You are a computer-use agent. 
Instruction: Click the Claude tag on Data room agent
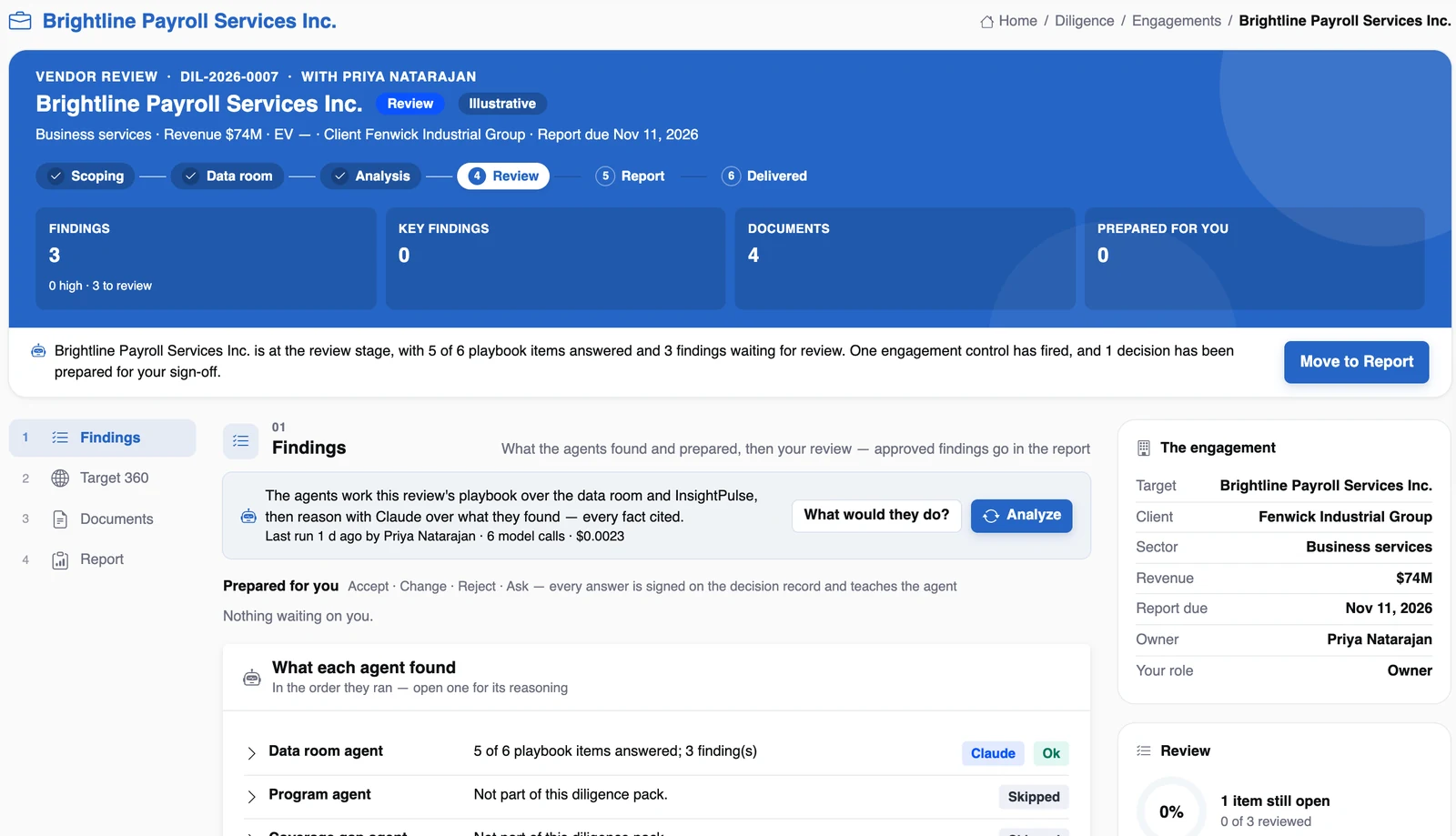[993, 754]
